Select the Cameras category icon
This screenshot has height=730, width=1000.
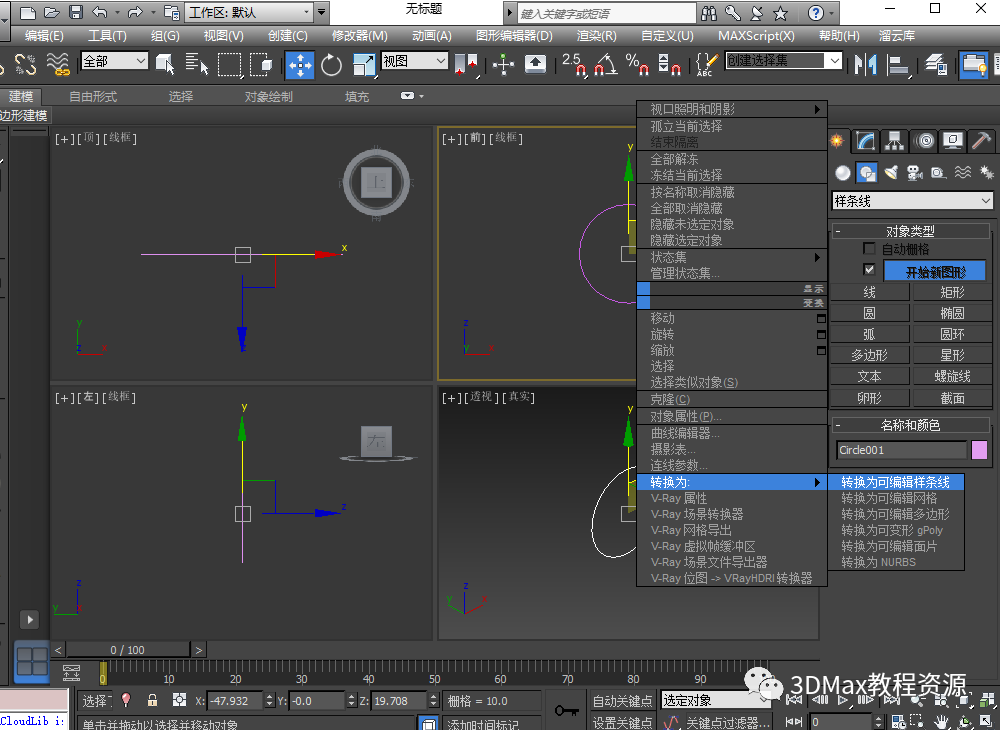(914, 172)
